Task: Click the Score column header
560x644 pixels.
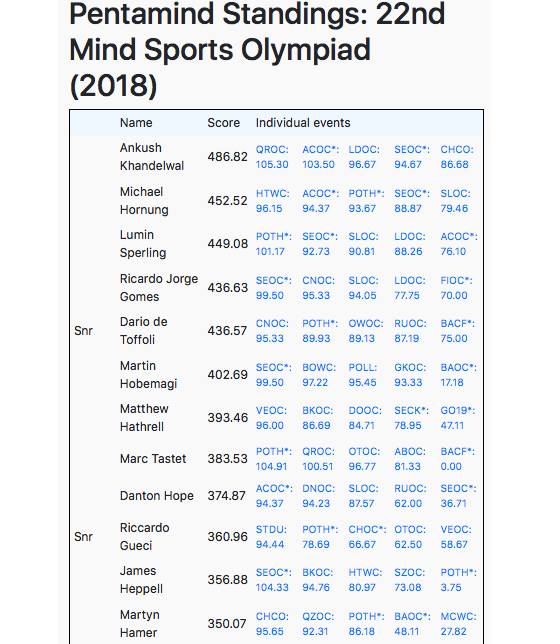Action: pyautogui.click(x=224, y=123)
